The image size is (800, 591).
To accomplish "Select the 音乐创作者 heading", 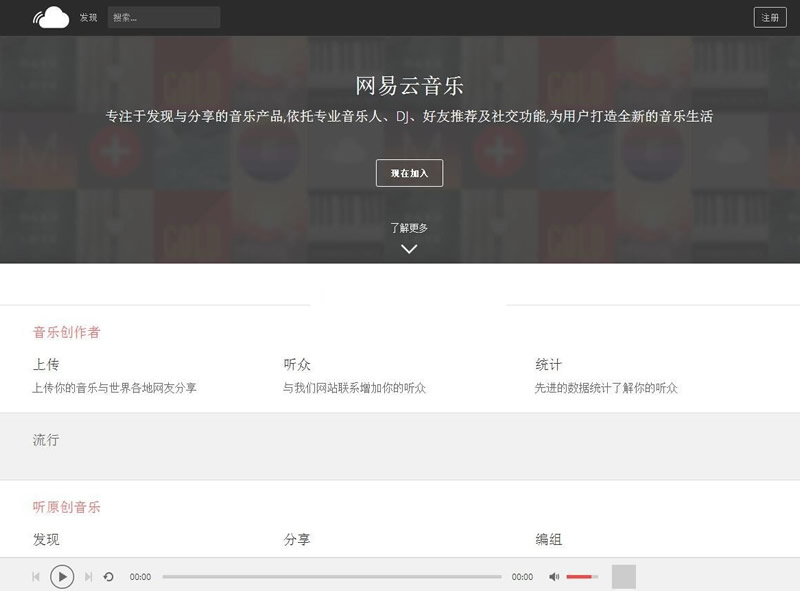I will 66,332.
